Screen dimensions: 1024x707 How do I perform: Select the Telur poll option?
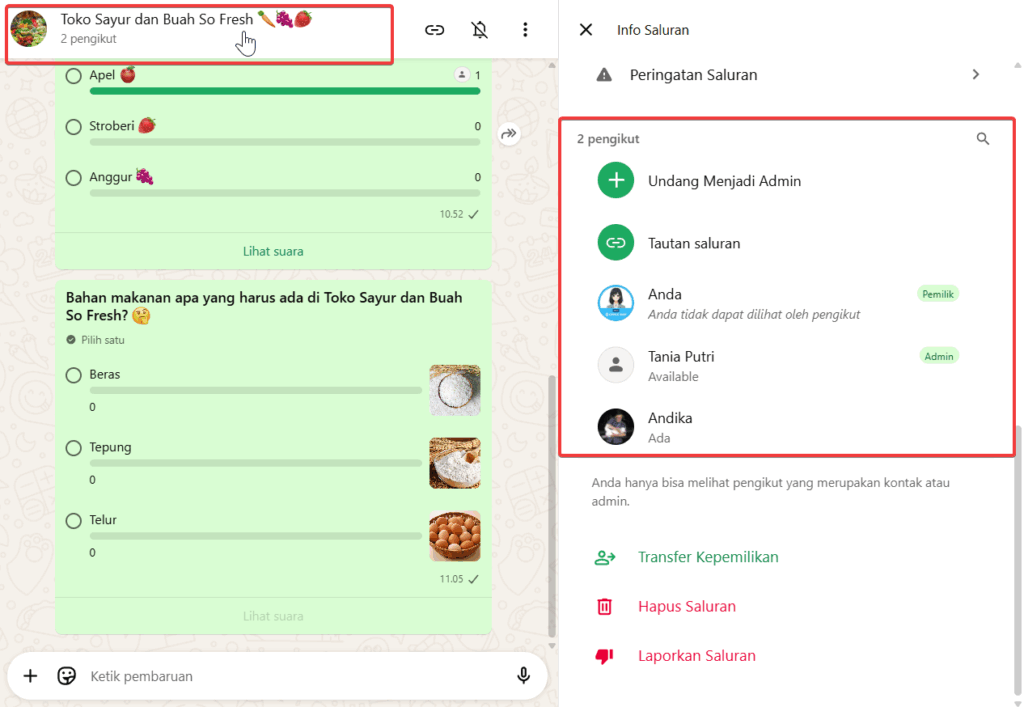coord(74,521)
